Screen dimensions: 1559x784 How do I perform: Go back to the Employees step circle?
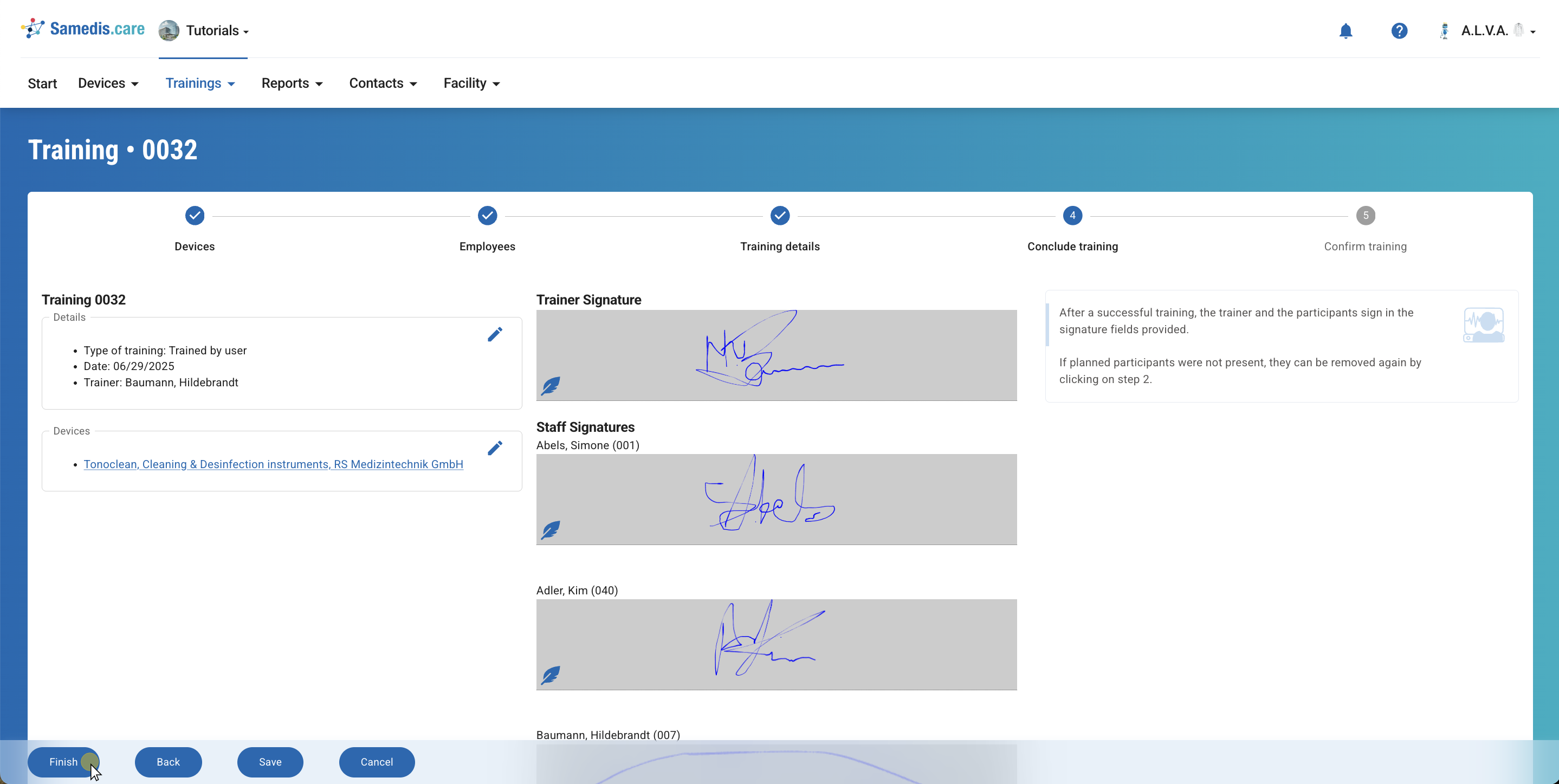tap(487, 215)
